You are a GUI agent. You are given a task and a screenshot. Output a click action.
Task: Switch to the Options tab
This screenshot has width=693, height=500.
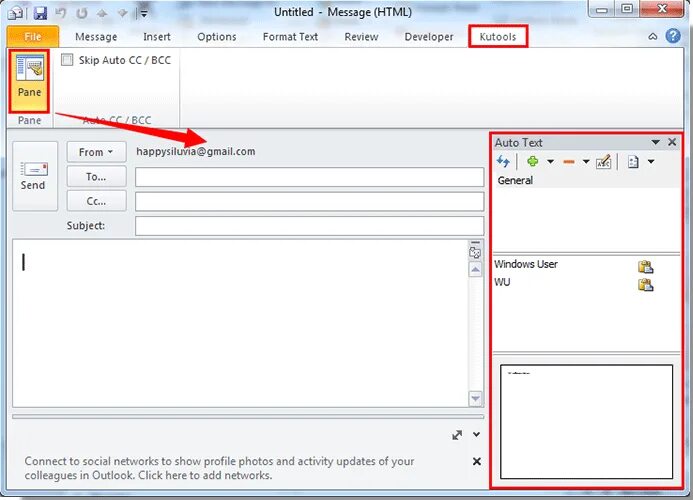click(217, 37)
